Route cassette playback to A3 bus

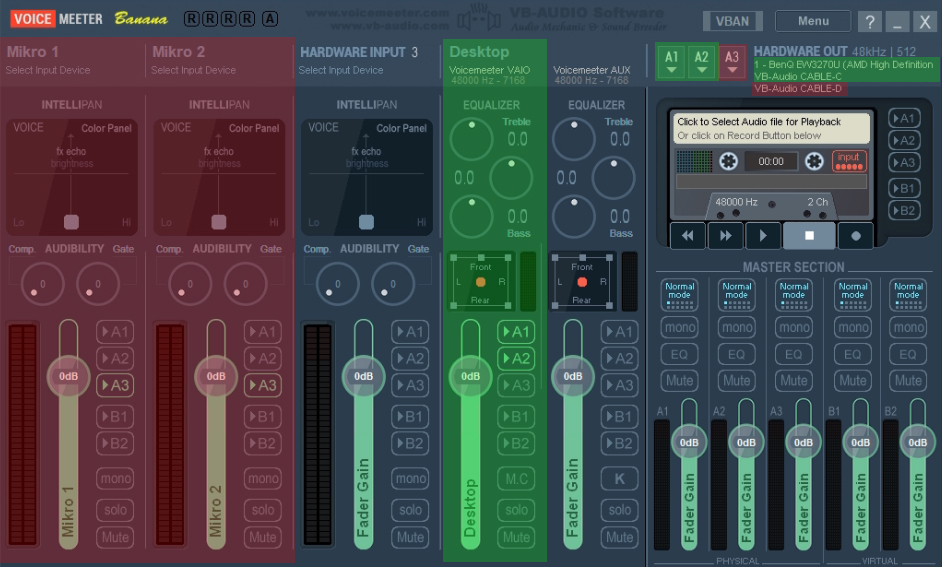(904, 163)
